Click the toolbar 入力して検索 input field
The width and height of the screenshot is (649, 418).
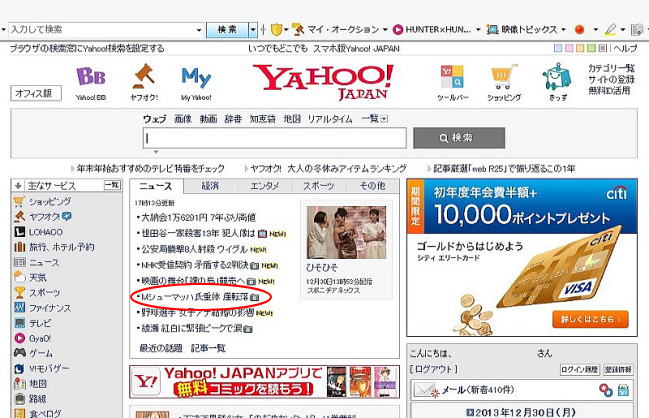coord(101,30)
